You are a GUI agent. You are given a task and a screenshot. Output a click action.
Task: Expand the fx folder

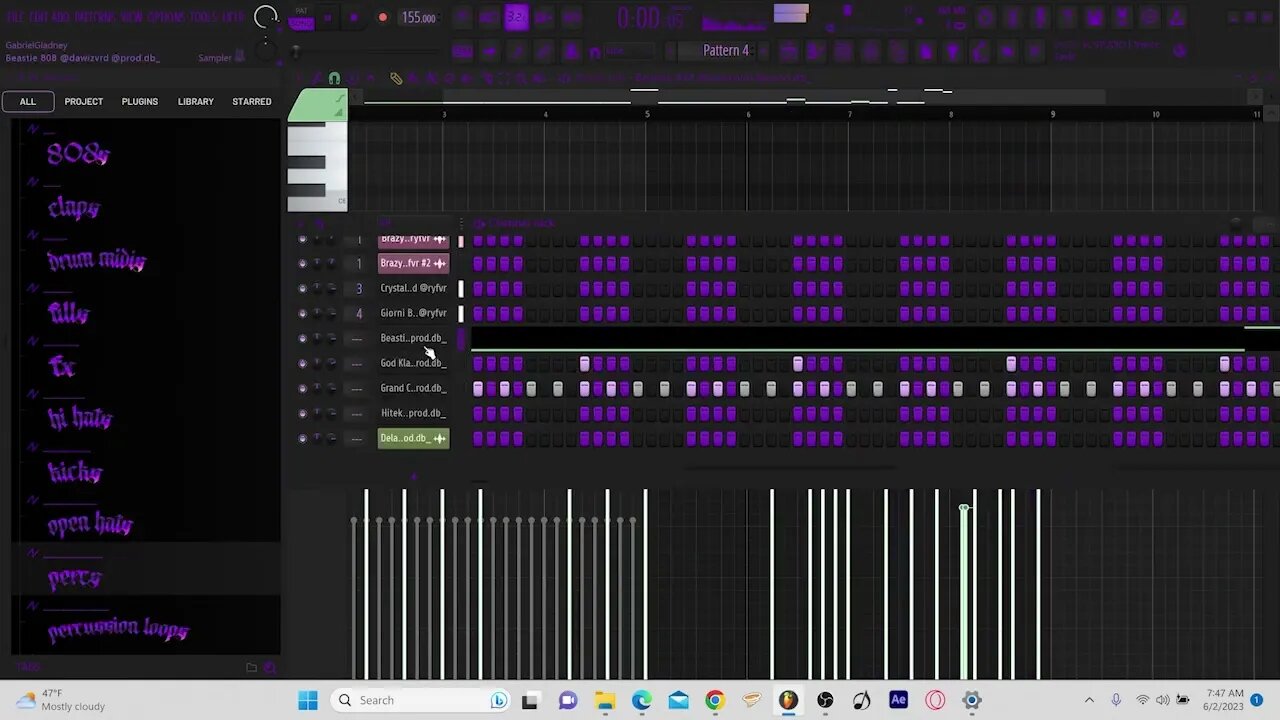(x=61, y=366)
